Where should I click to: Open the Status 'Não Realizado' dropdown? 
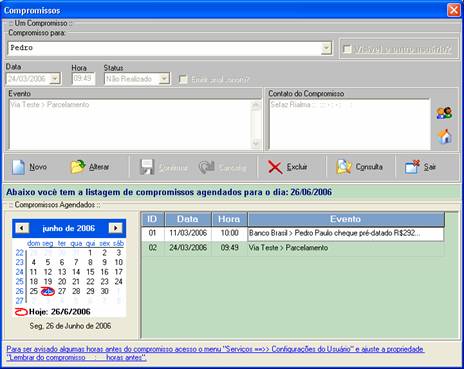[x=164, y=79]
